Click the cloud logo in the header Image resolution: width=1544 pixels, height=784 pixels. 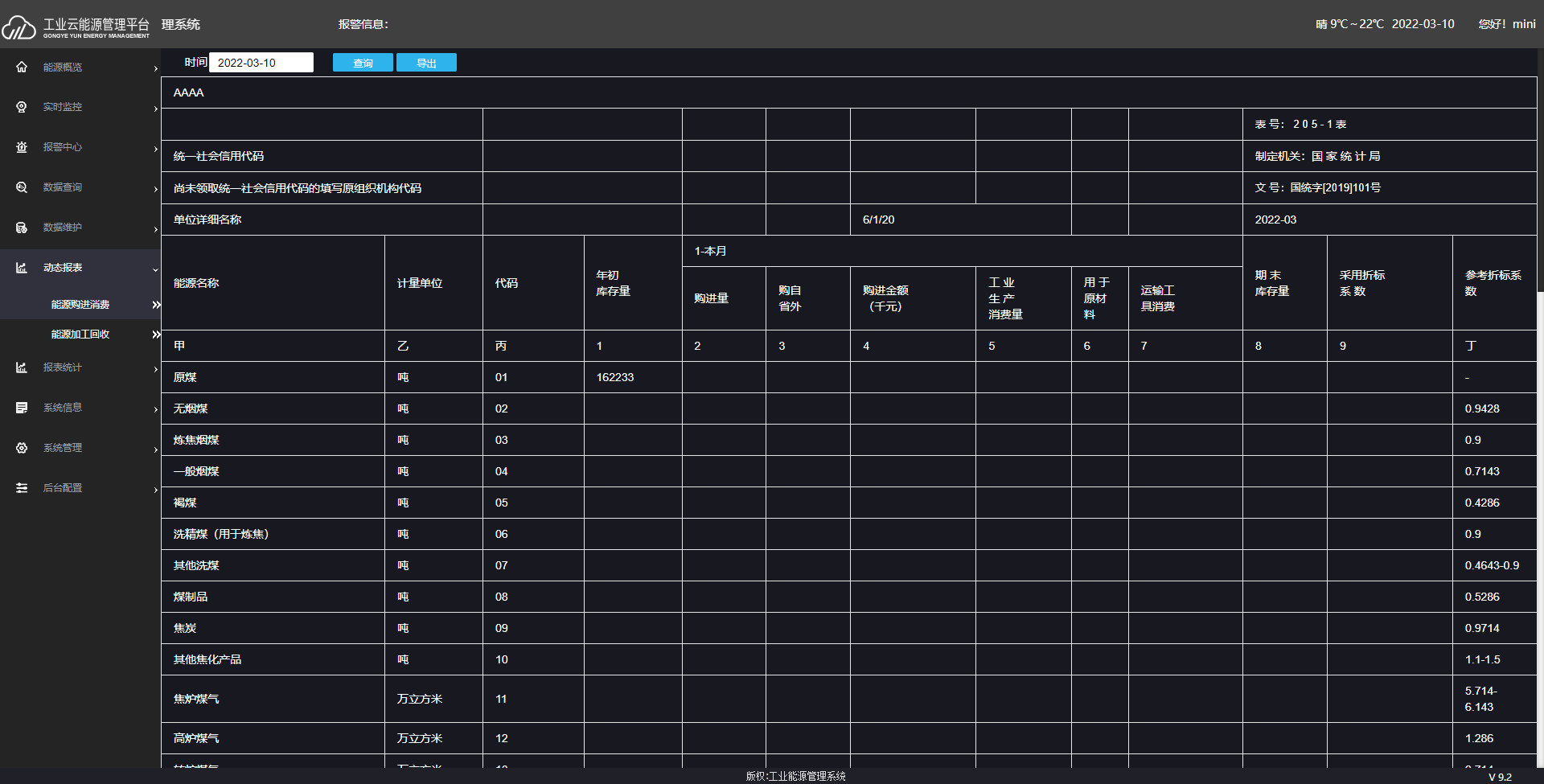coord(19,28)
